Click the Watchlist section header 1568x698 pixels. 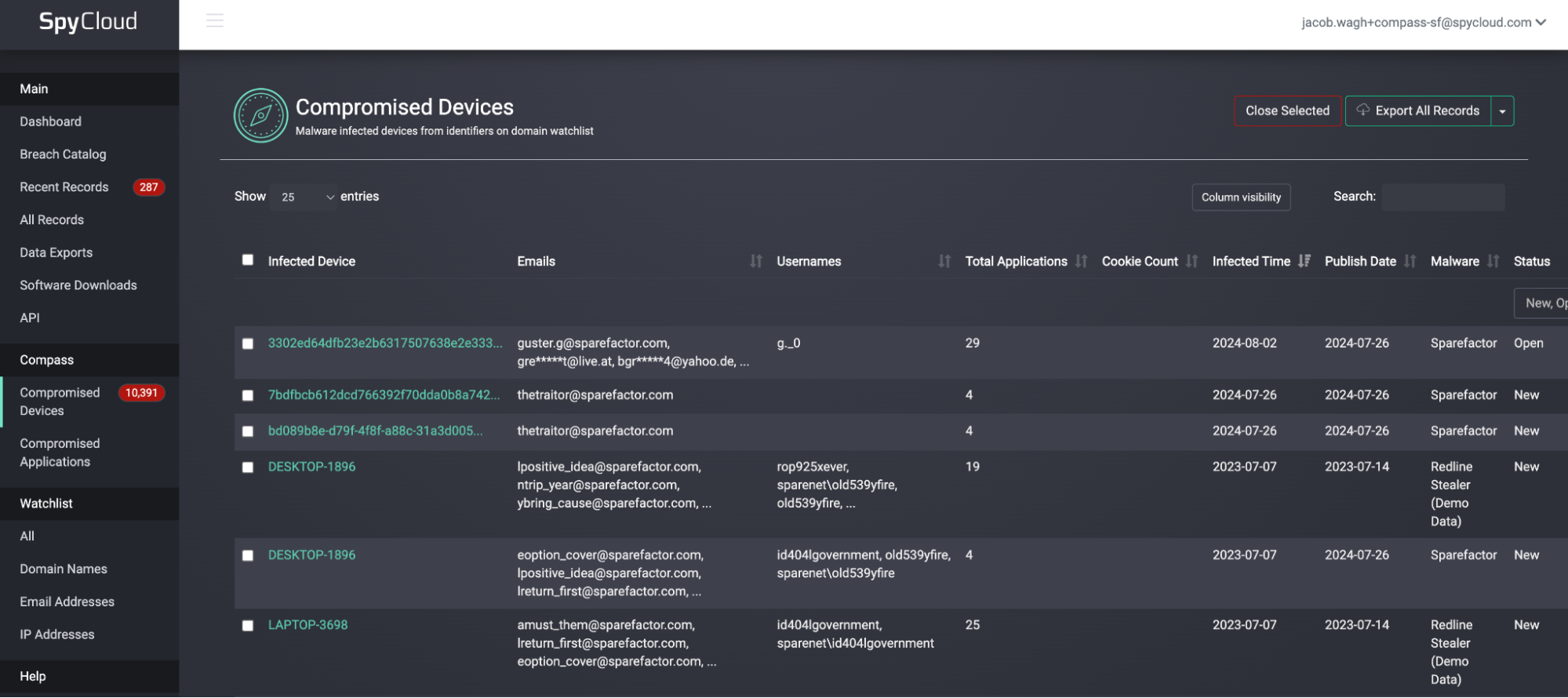coord(89,504)
